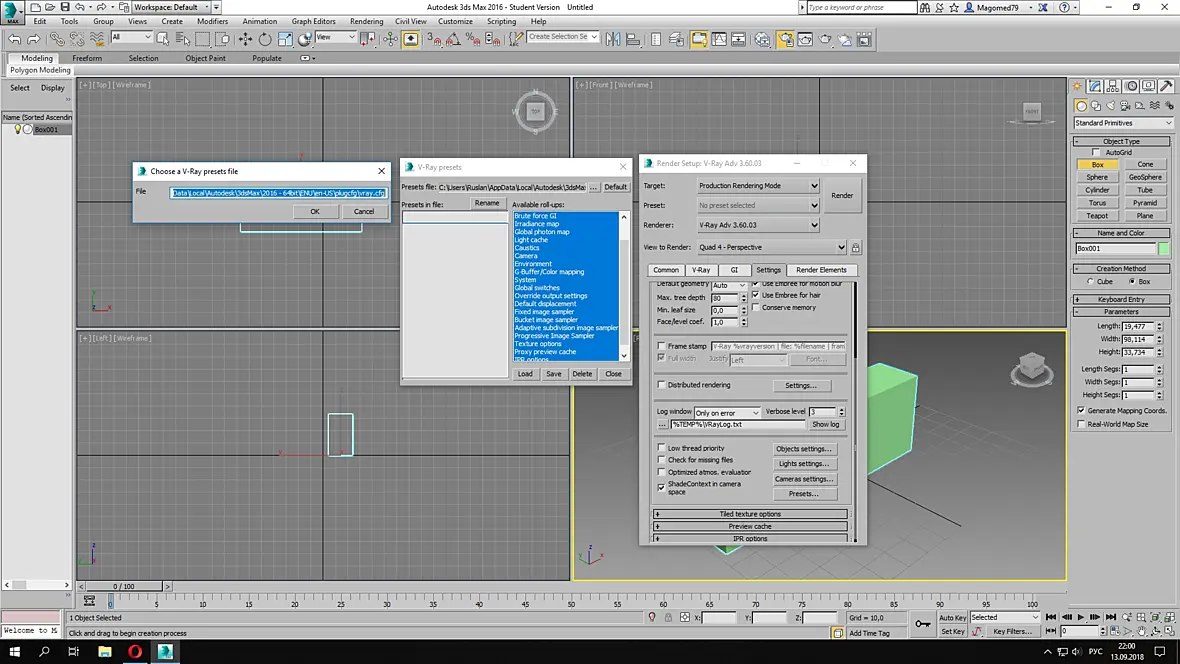The height and width of the screenshot is (664, 1180).
Task: Click the Undo arrow in main toolbar
Action: [14, 39]
